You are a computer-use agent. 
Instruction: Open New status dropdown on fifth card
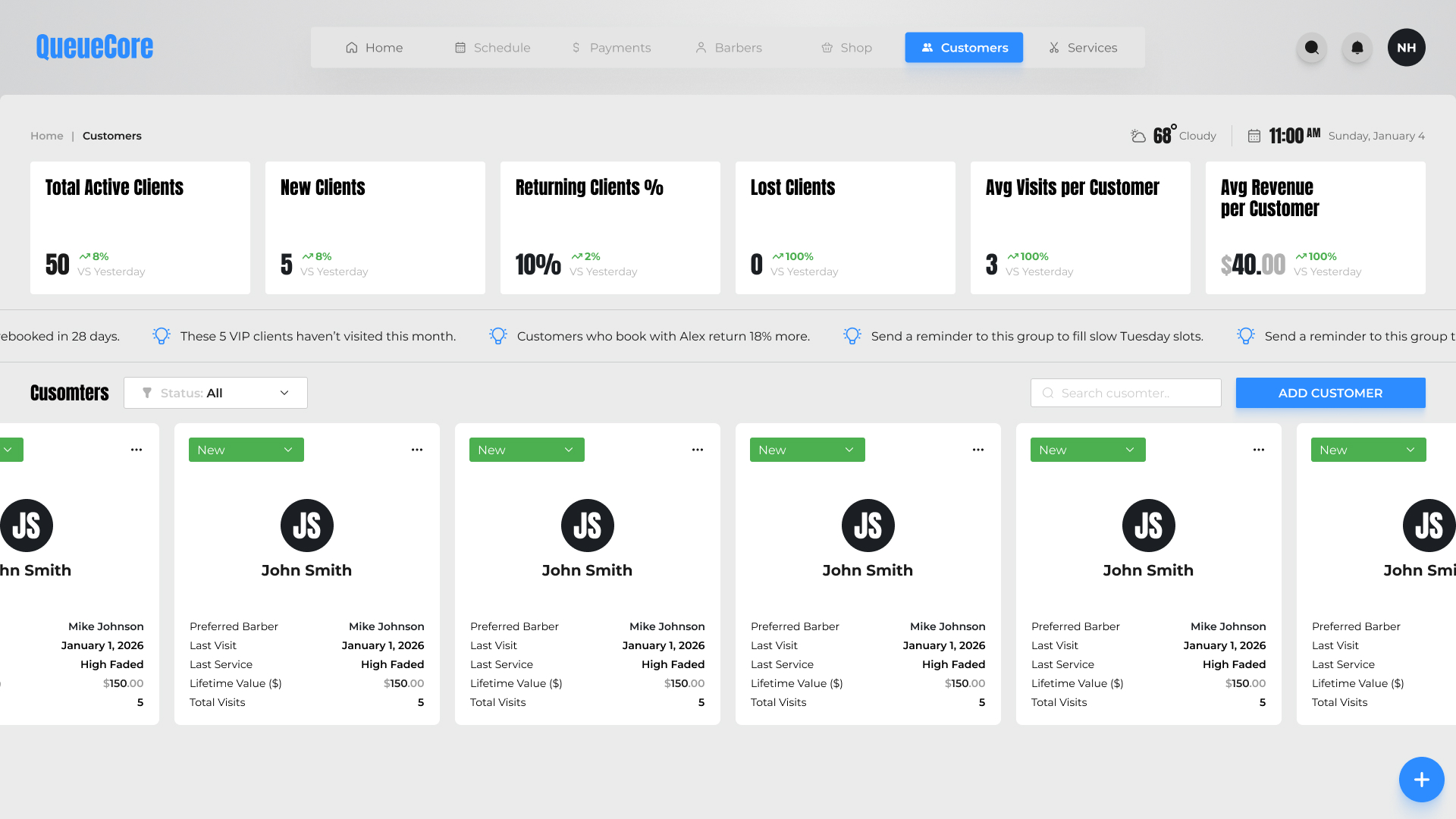pos(1087,450)
